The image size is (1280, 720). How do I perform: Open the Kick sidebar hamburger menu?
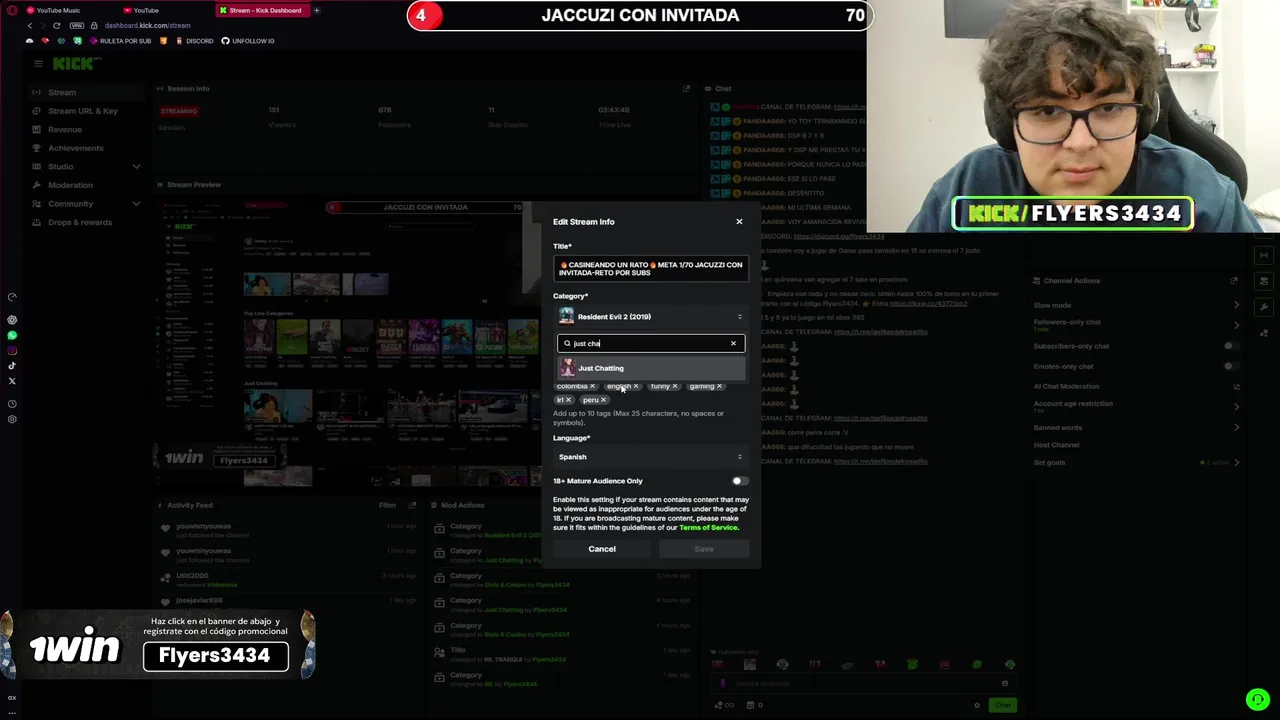click(x=38, y=64)
